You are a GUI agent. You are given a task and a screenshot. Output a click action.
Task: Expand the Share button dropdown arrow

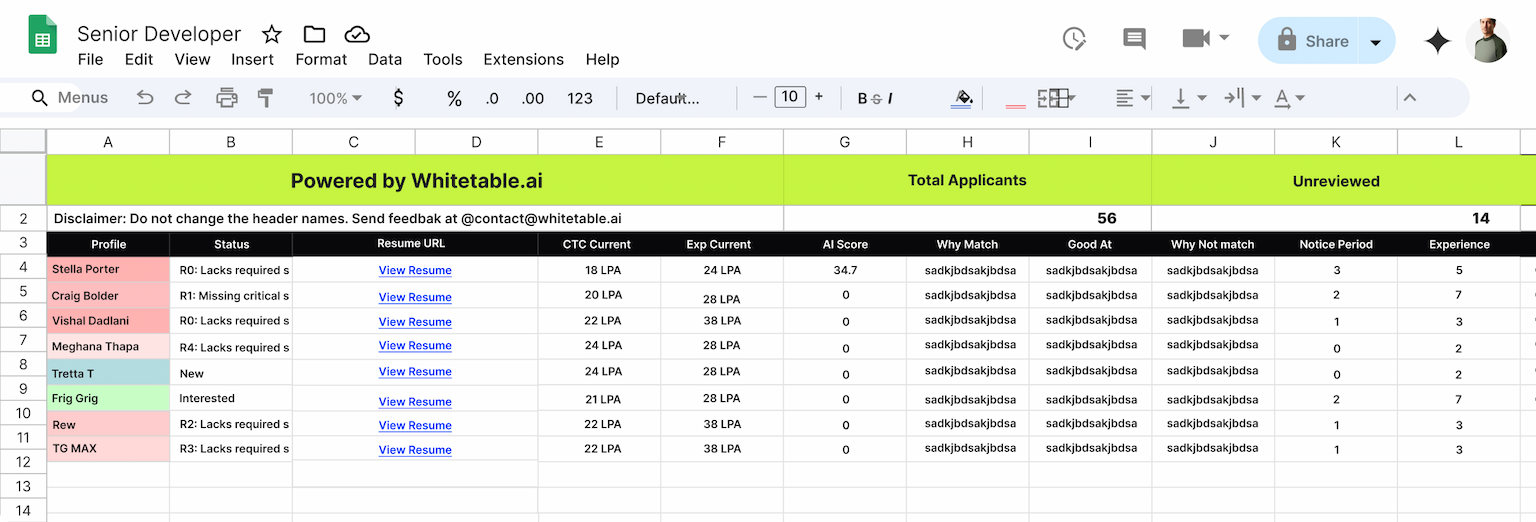click(1376, 42)
